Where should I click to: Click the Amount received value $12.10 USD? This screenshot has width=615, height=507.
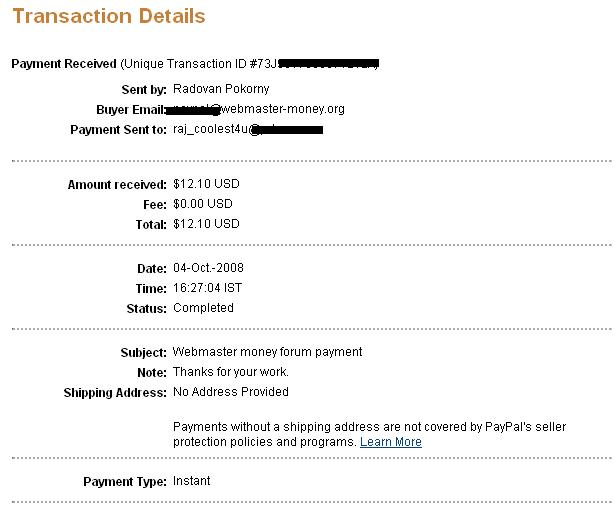pos(206,184)
